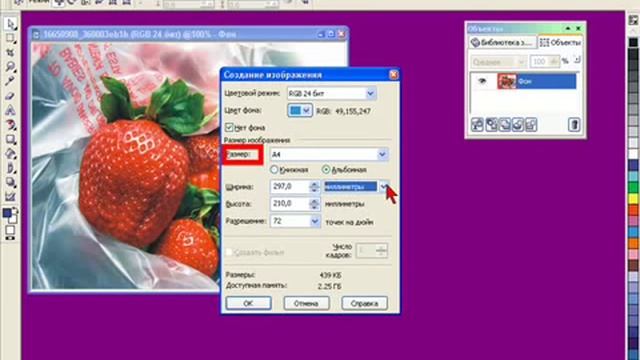Open the 'Цвет фона' color dropdown
The image size is (640, 360).
[307, 111]
